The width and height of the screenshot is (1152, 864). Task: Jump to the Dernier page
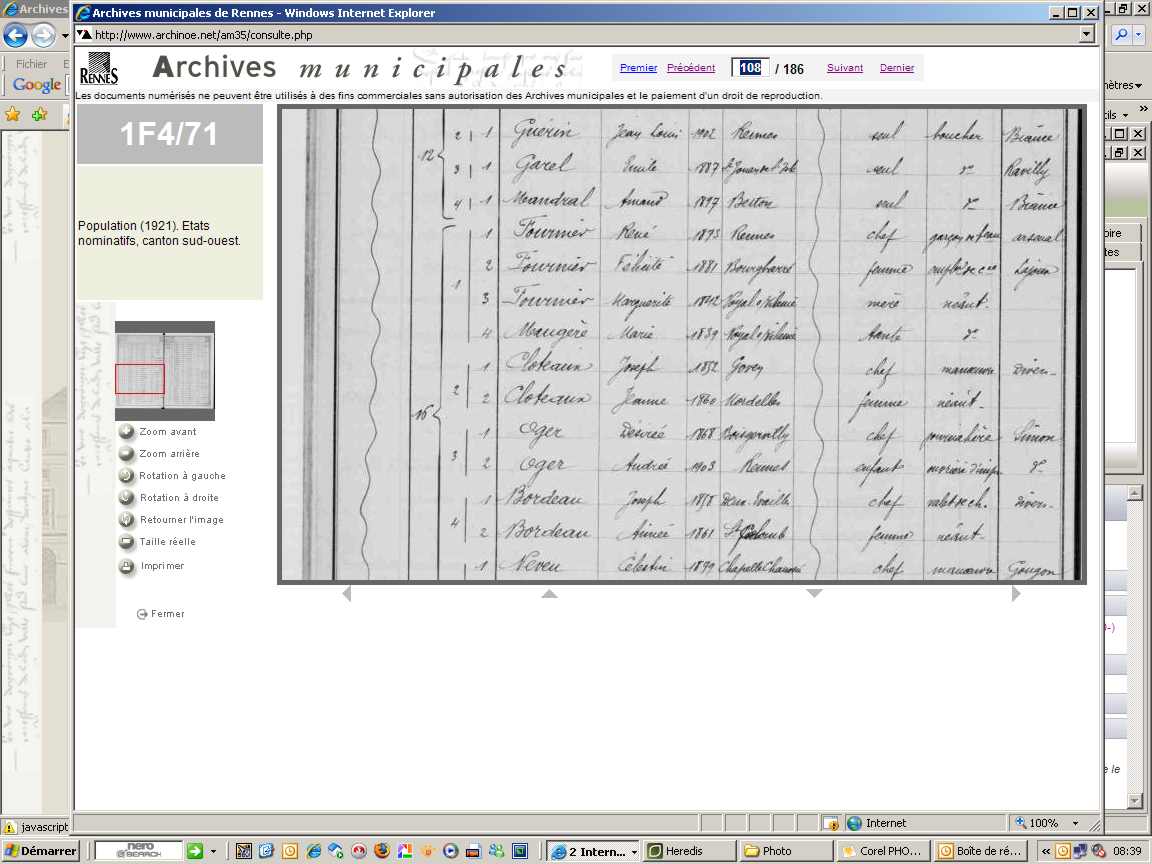896,68
